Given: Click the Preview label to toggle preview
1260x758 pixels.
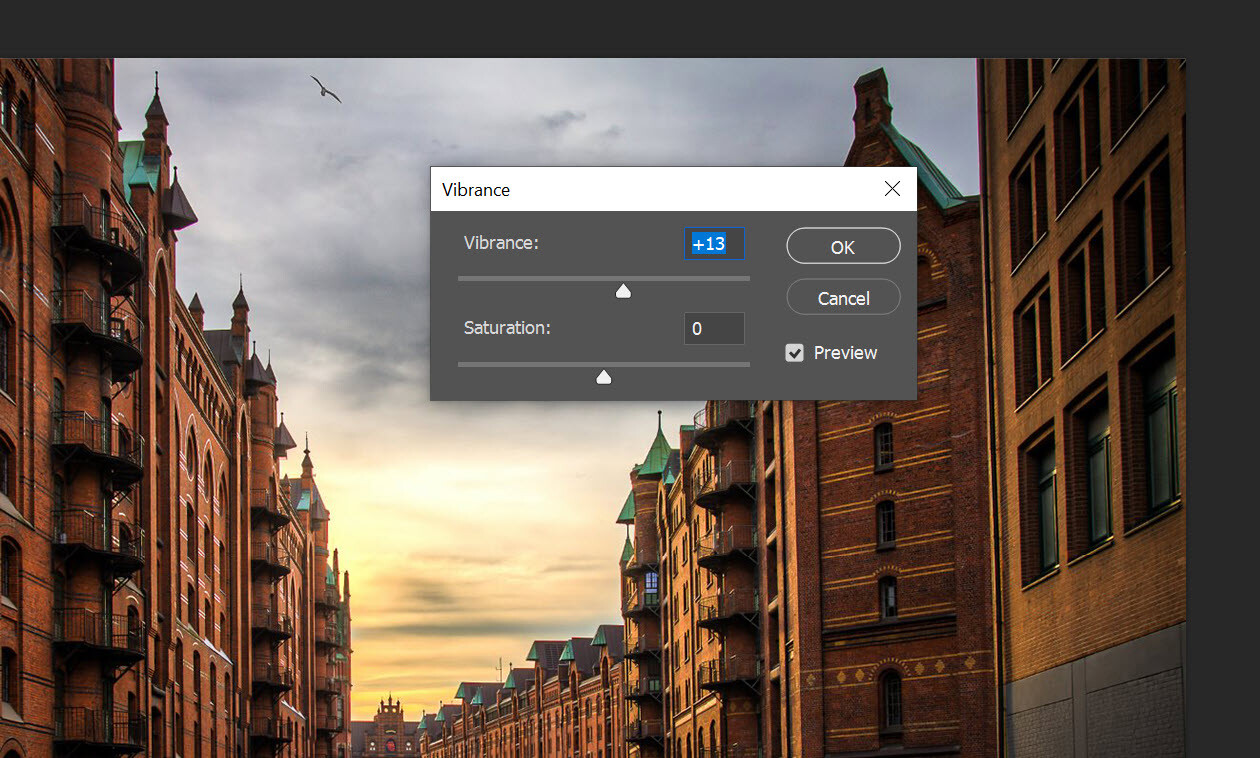Looking at the screenshot, I should tap(846, 352).
